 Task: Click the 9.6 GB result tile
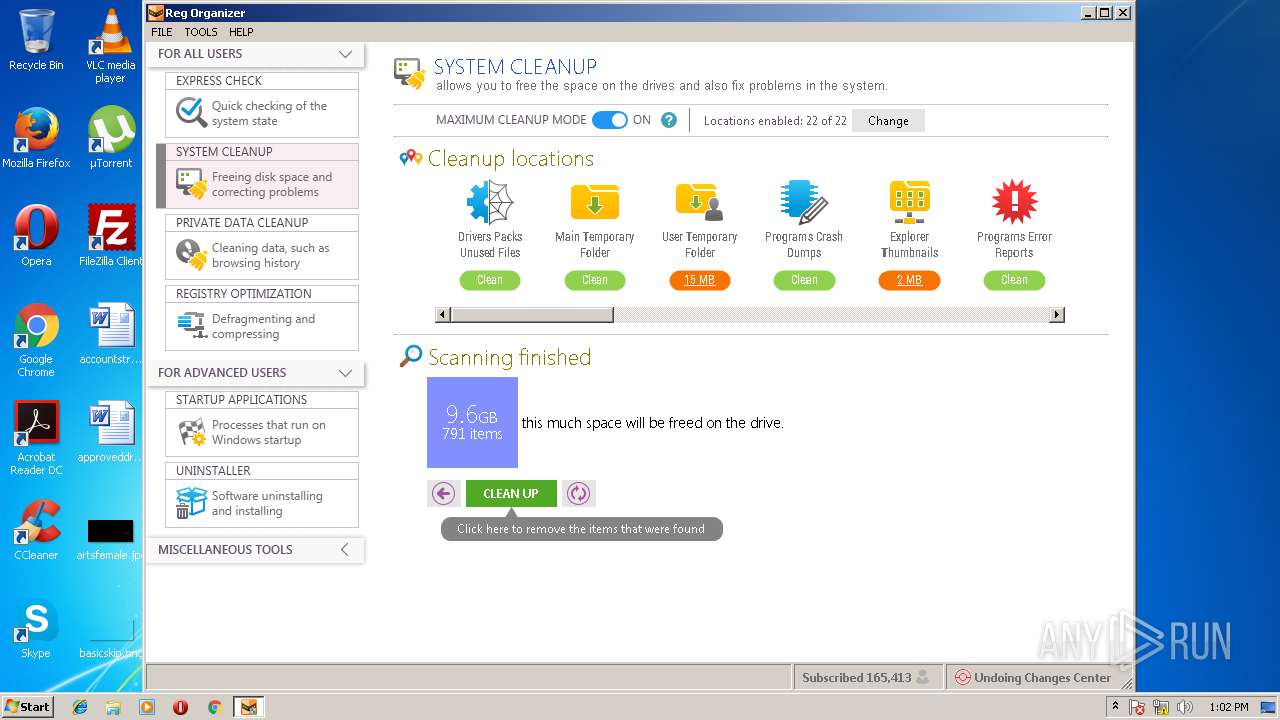pyautogui.click(x=472, y=422)
